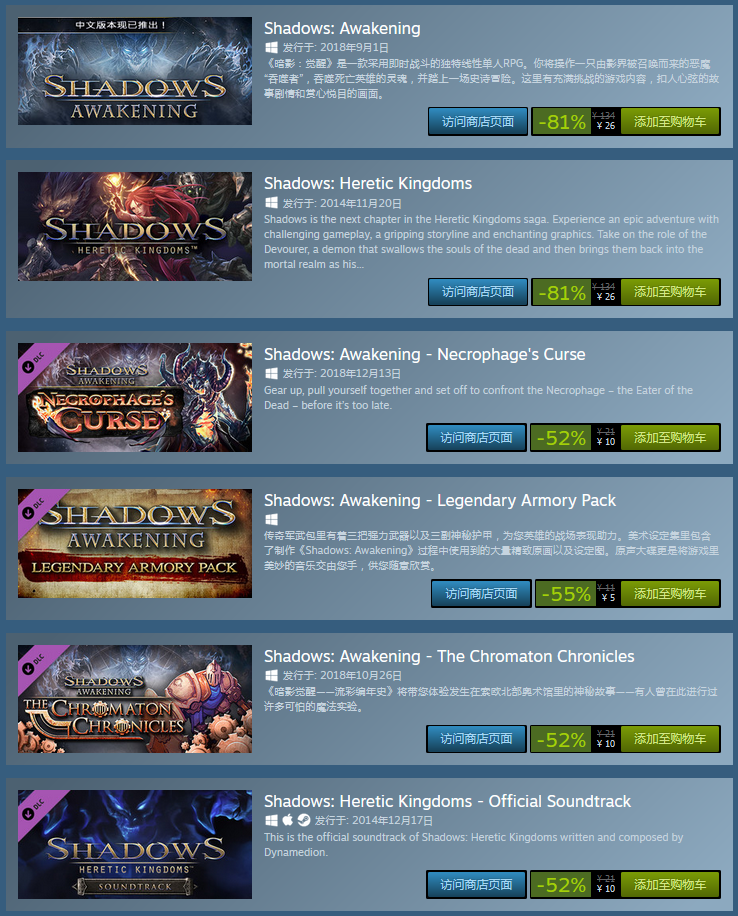The image size is (738, 916).
Task: Open Shadows: Heretic Kingdoms capsule image
Action: point(135,226)
